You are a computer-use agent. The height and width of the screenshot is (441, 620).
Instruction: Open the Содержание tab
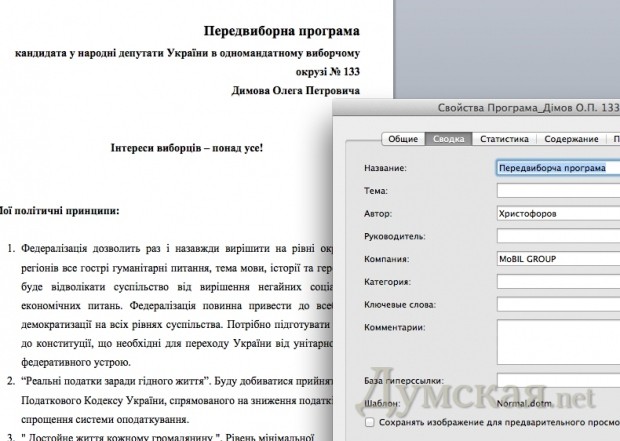click(571, 140)
